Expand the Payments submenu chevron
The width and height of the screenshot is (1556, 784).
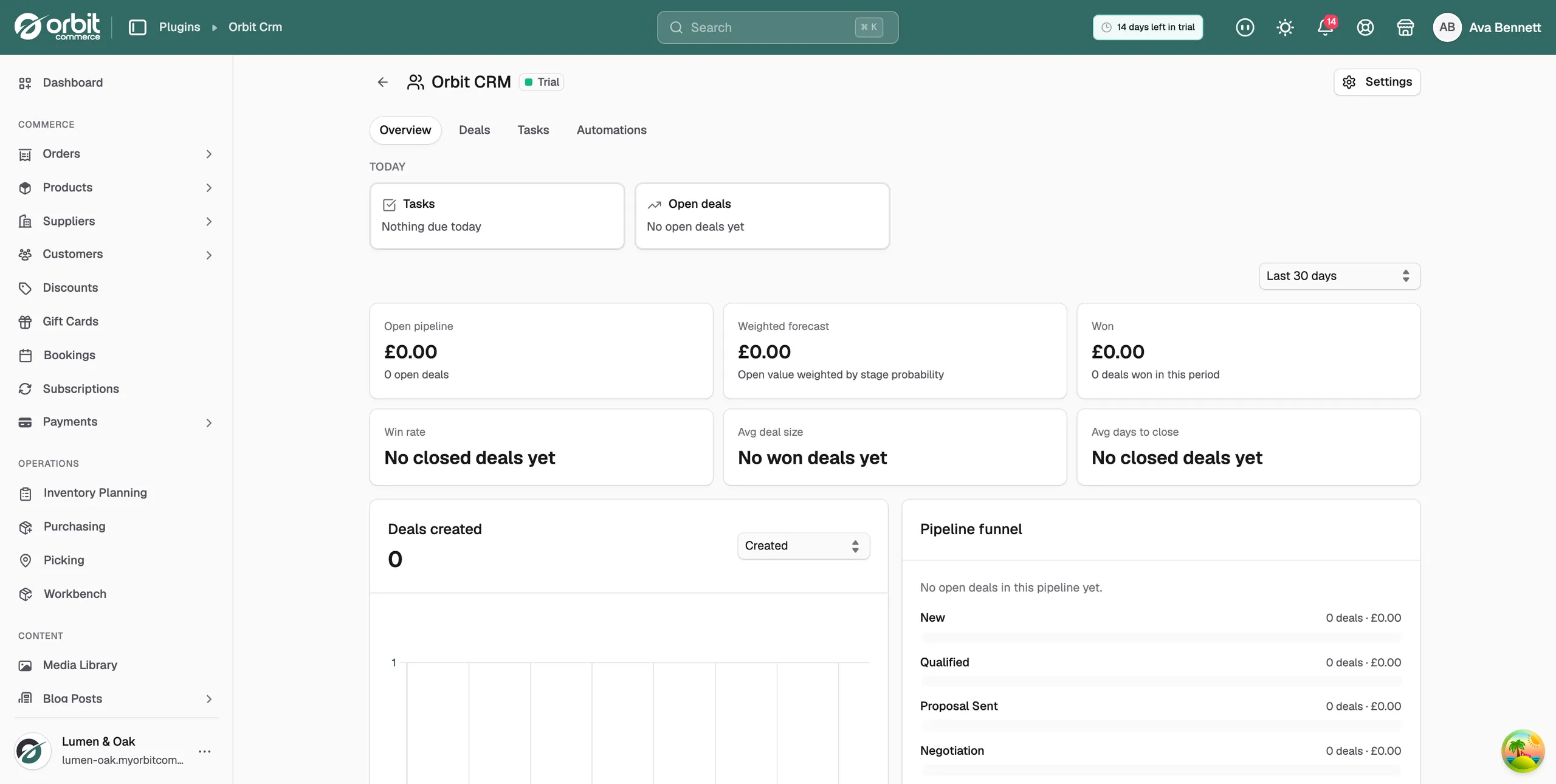click(x=209, y=423)
